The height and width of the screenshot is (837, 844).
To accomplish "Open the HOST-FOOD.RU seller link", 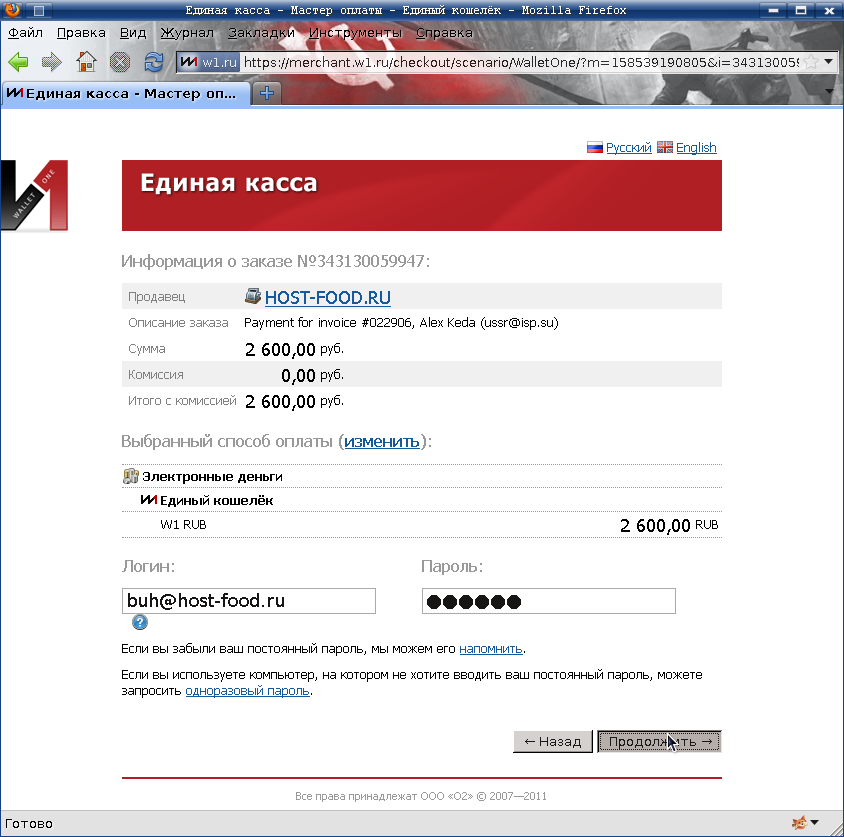I will [328, 297].
